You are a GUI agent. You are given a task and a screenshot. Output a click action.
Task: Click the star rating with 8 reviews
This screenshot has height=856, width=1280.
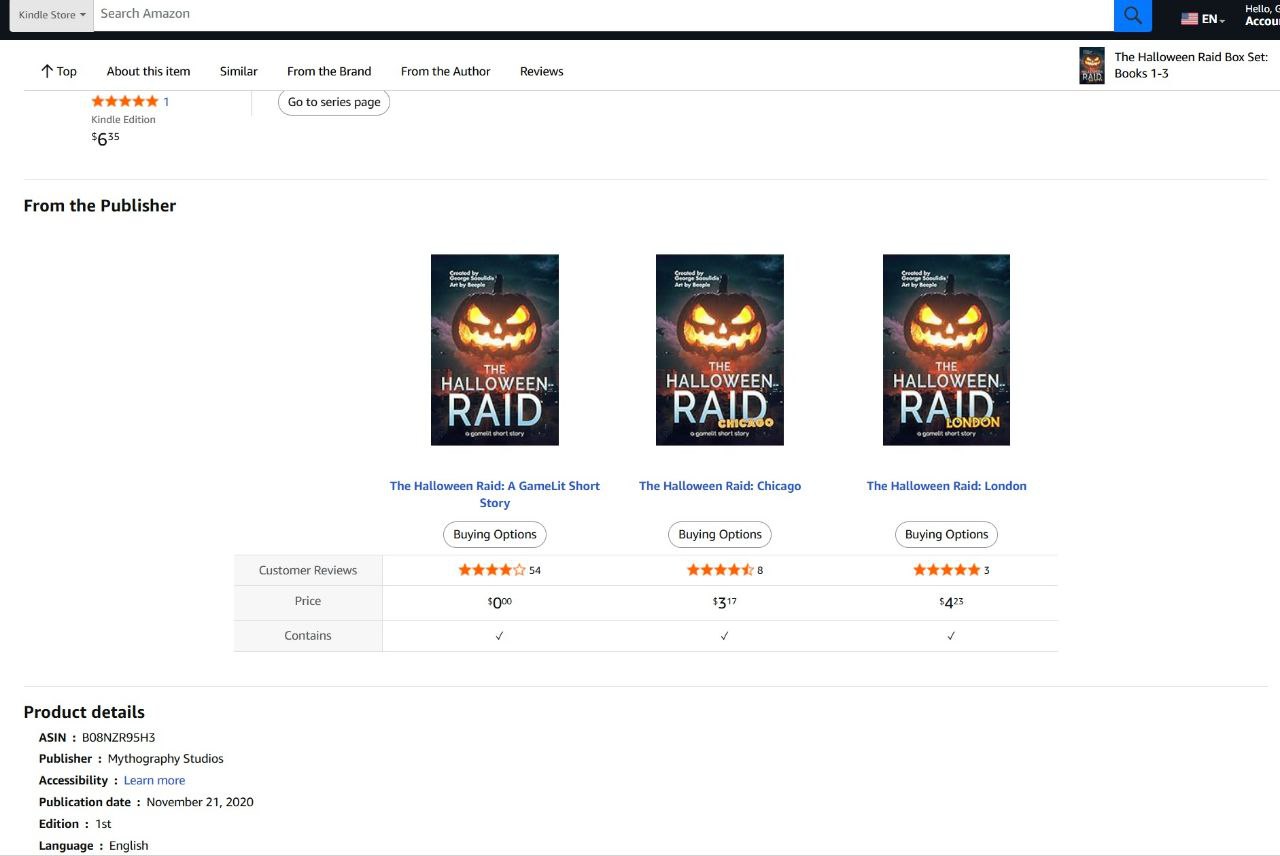(x=720, y=570)
